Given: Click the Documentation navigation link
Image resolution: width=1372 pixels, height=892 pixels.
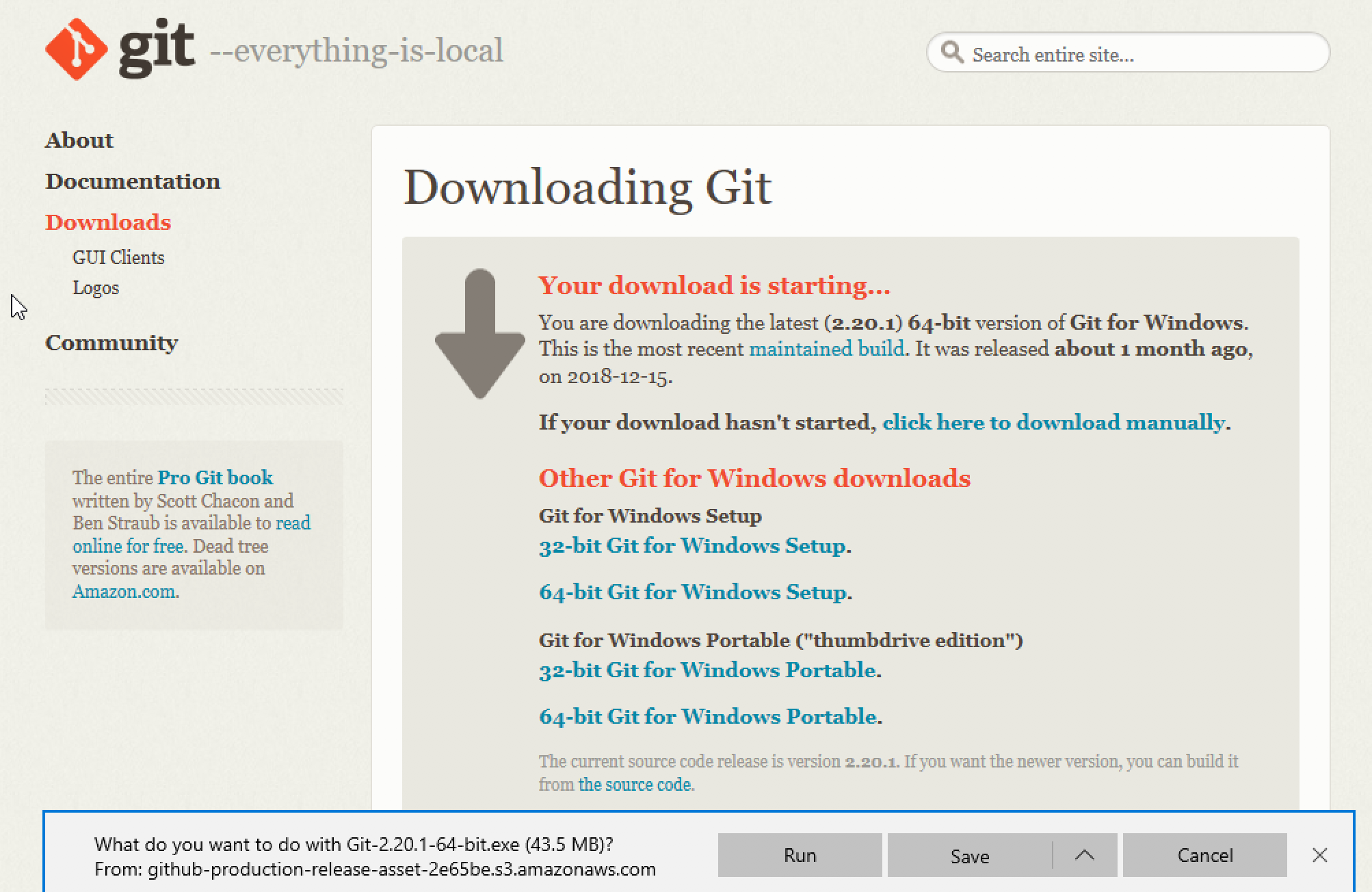Looking at the screenshot, I should pos(134,181).
